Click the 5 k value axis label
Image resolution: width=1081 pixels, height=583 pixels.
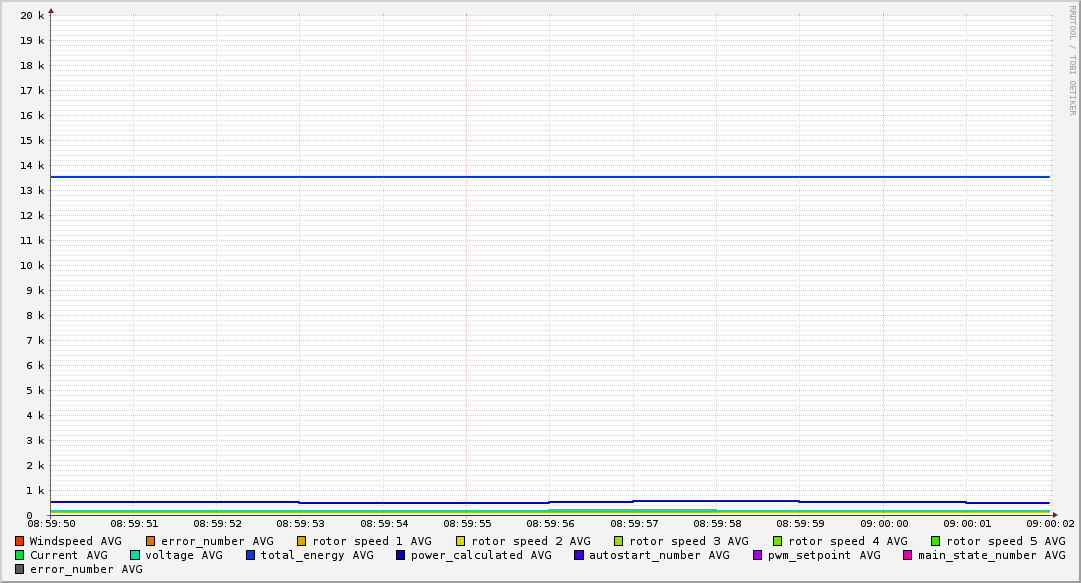35,390
